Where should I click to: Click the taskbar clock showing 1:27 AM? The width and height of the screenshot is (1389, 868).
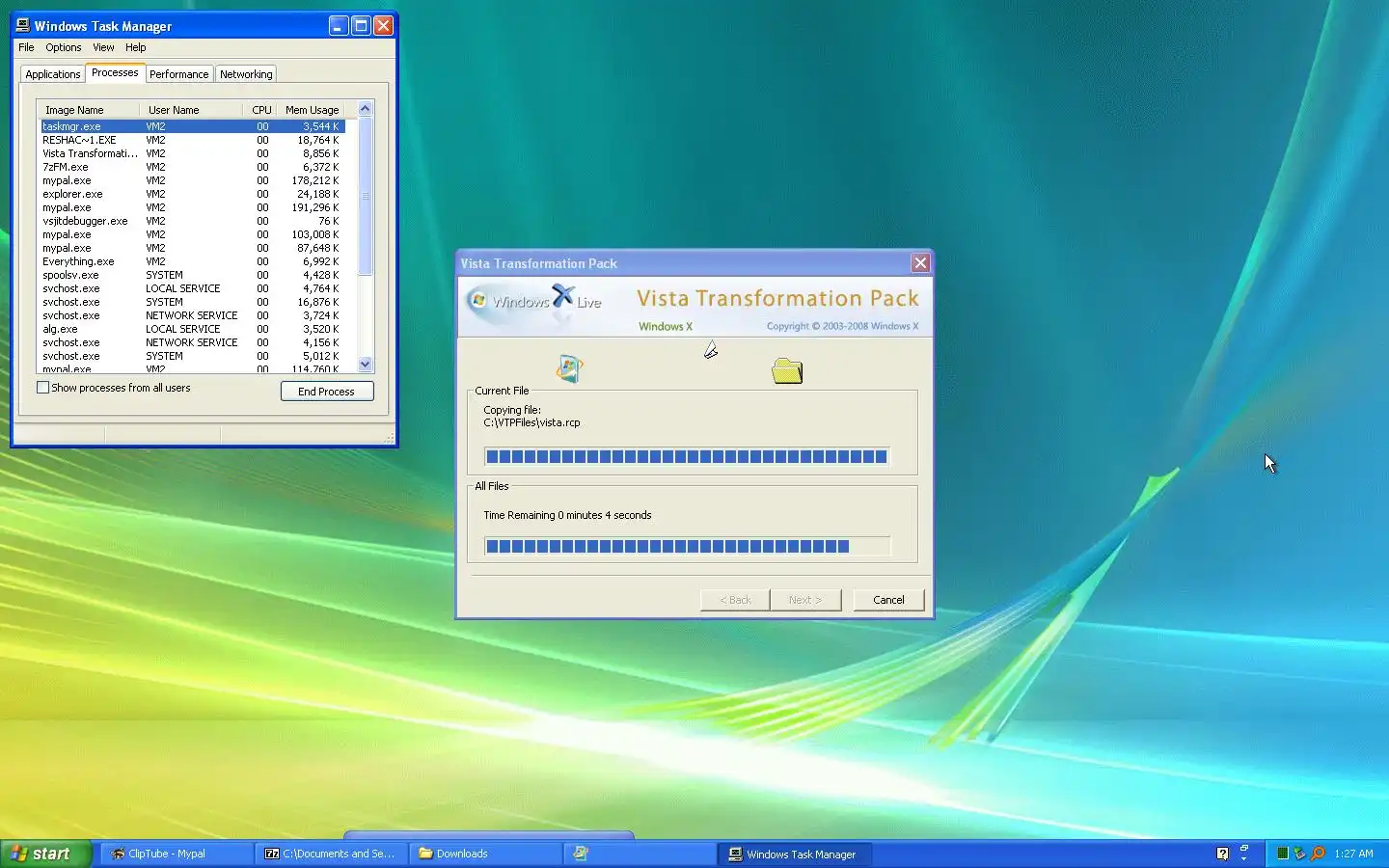[1353, 854]
